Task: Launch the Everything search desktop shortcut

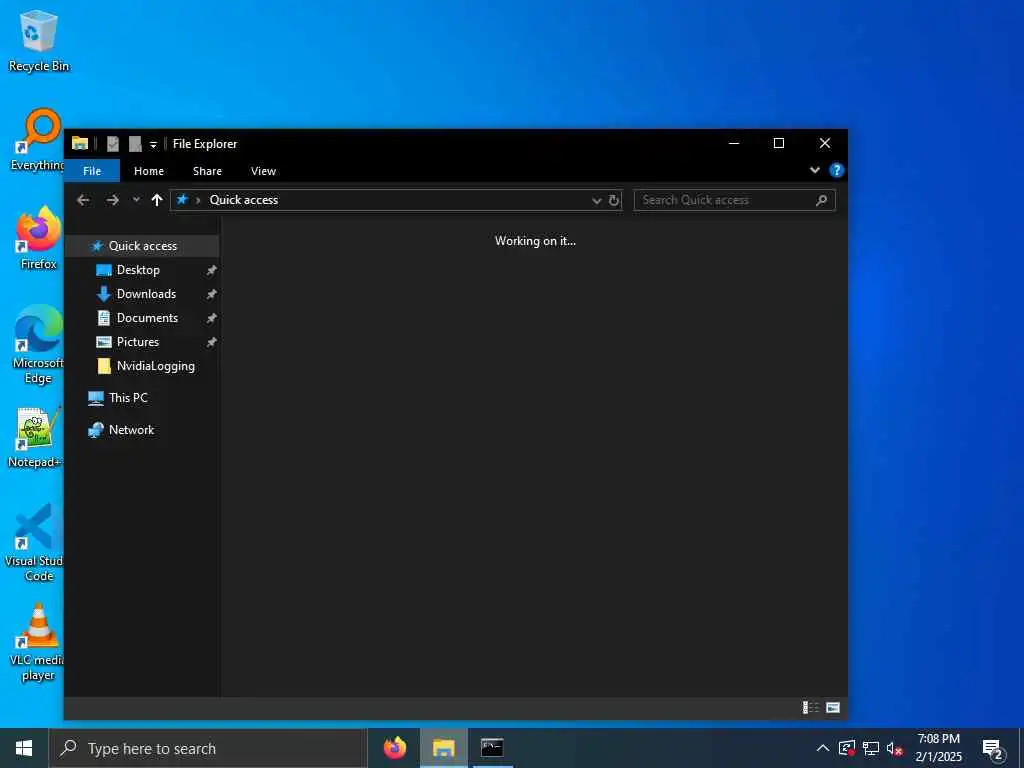Action: [37, 140]
